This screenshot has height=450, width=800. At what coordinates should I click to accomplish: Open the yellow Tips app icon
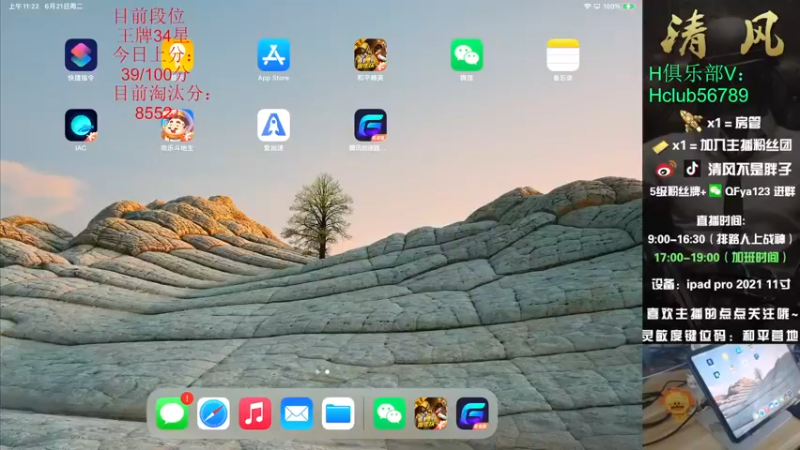click(178, 55)
